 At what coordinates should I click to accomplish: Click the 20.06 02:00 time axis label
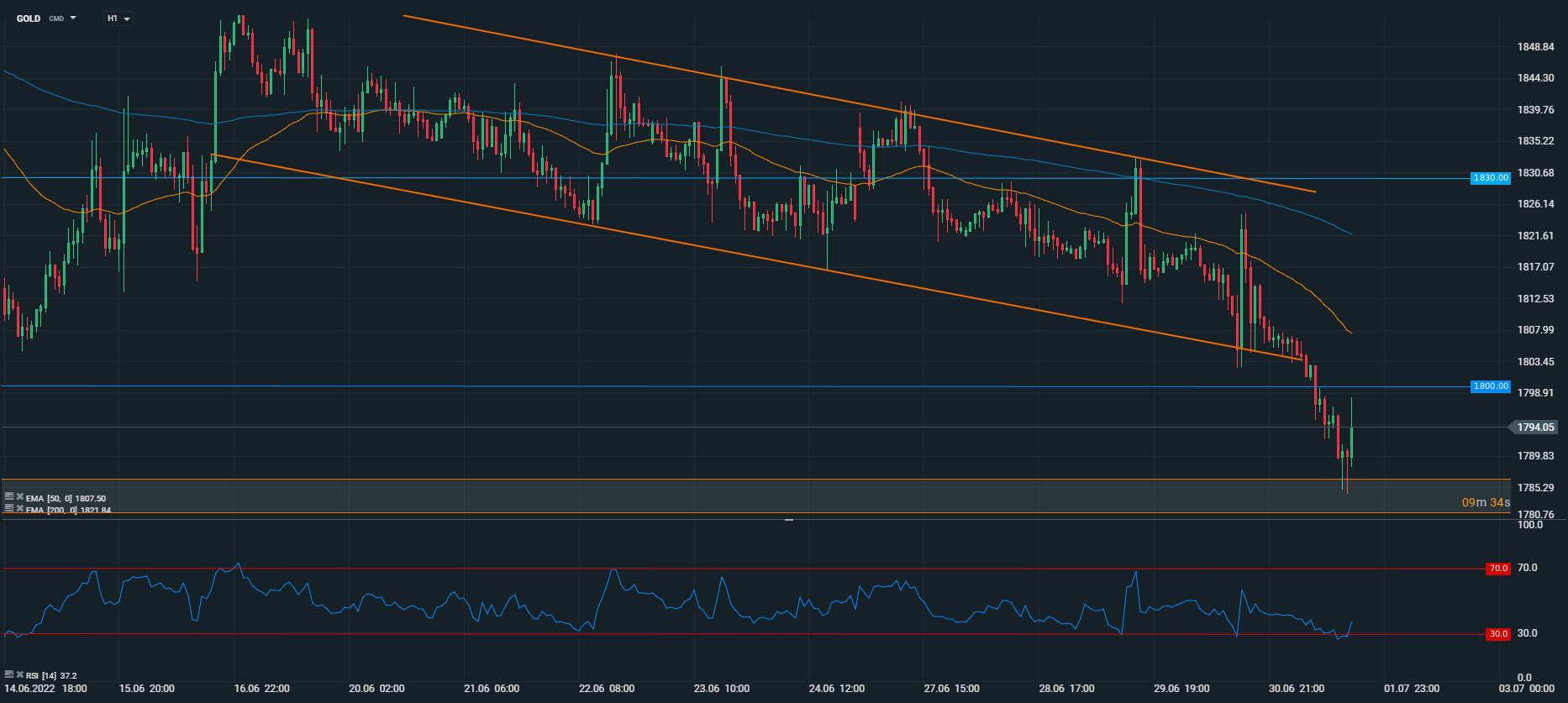click(377, 689)
